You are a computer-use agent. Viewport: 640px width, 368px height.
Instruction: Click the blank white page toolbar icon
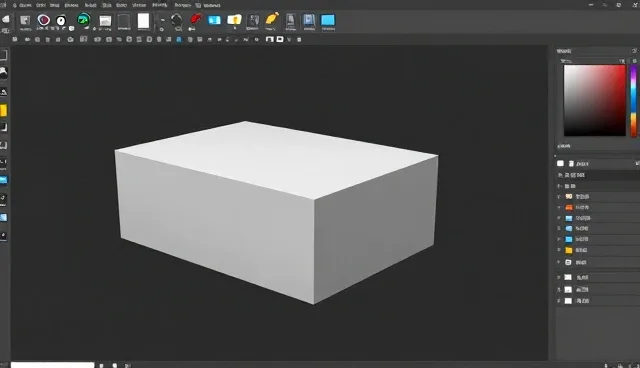click(143, 21)
